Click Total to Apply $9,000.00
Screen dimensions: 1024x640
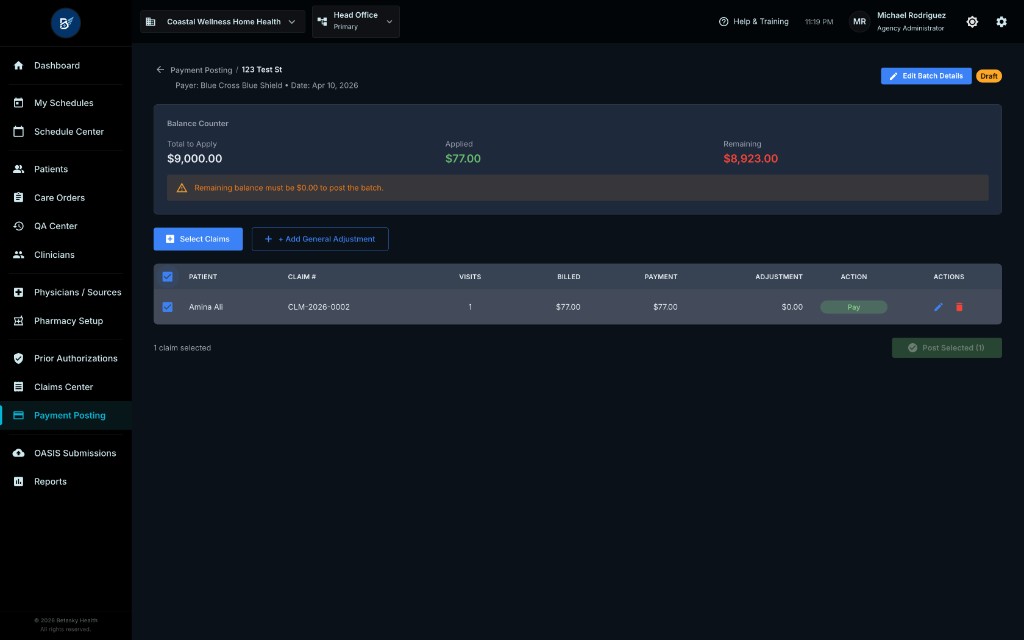195,159
